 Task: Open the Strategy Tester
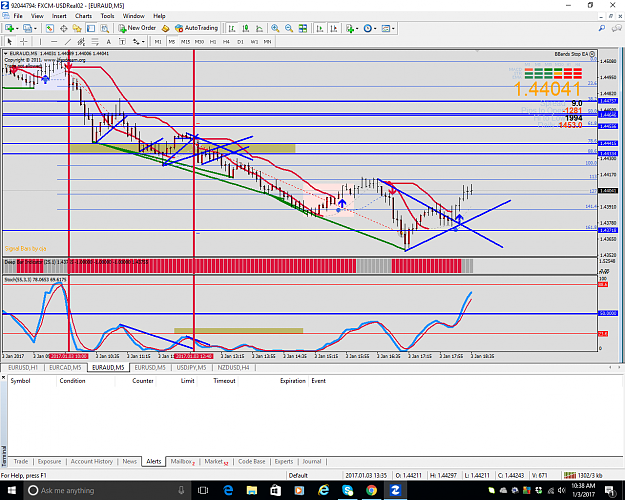tap(104, 28)
